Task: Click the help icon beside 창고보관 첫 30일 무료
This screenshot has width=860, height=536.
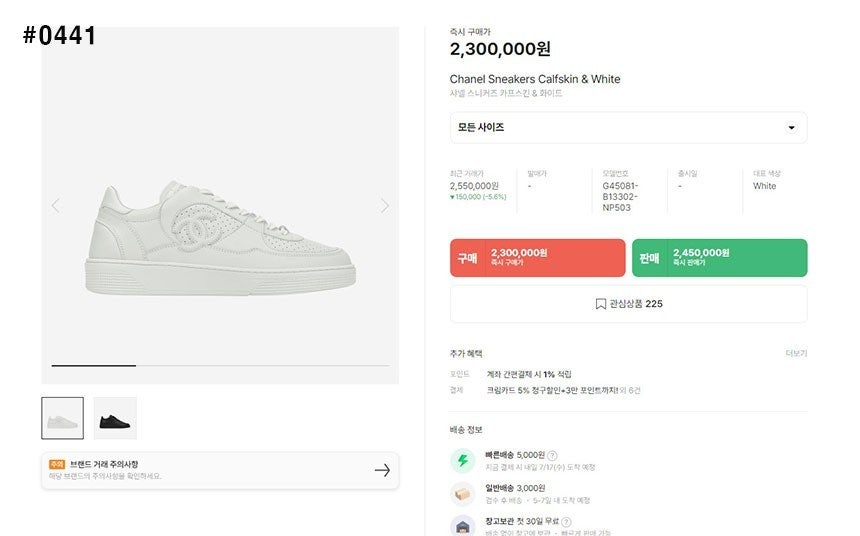Action: pos(566,522)
